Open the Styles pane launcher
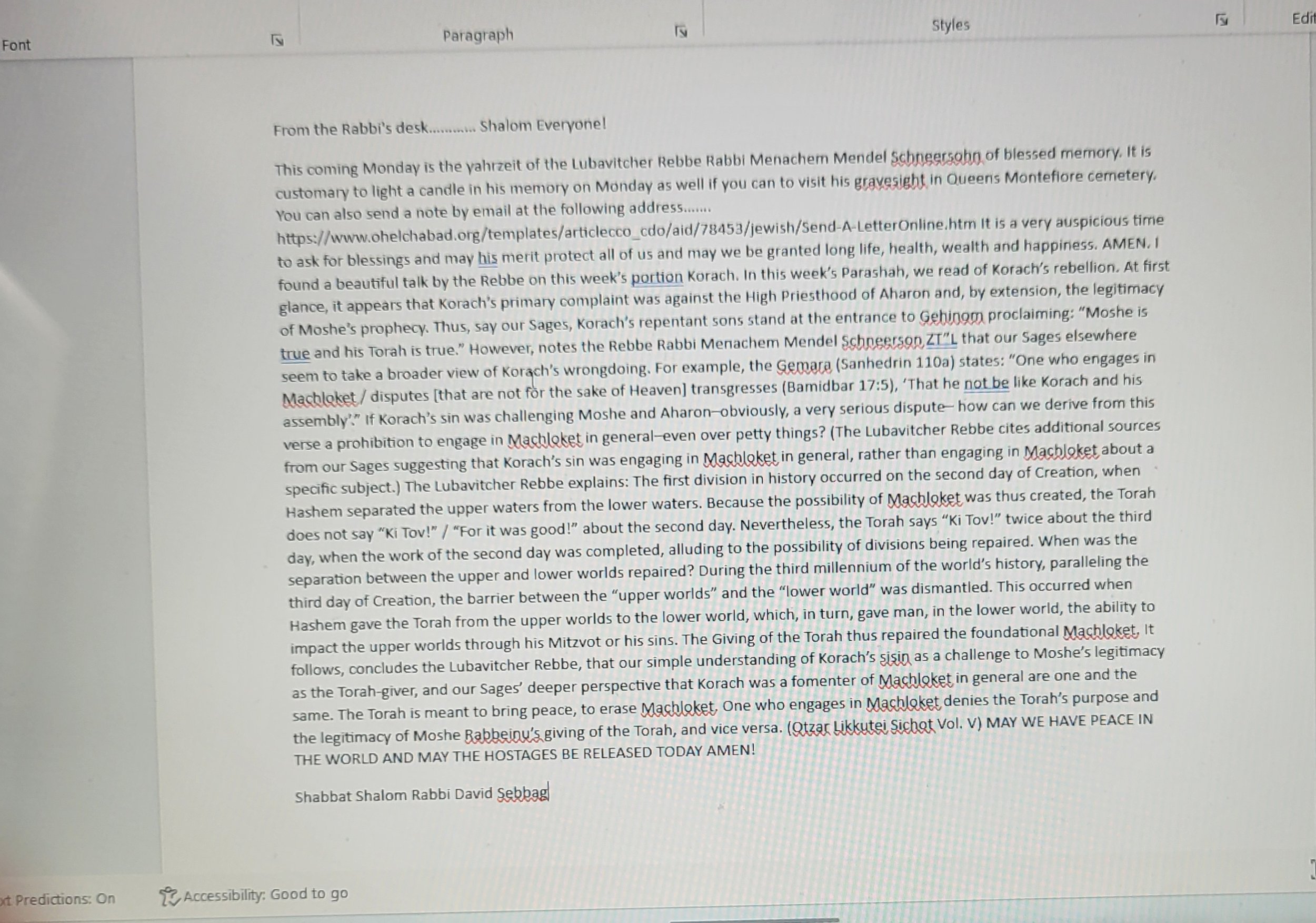 click(1221, 20)
